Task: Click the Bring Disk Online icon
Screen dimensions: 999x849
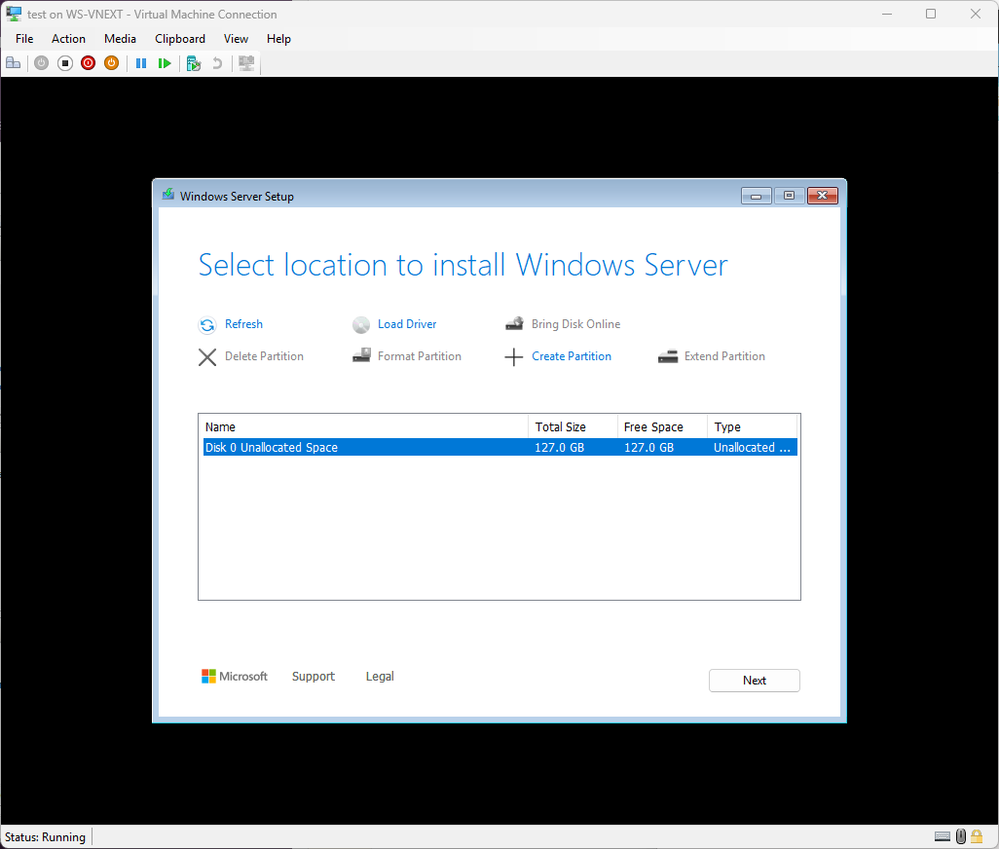Action: click(x=514, y=324)
